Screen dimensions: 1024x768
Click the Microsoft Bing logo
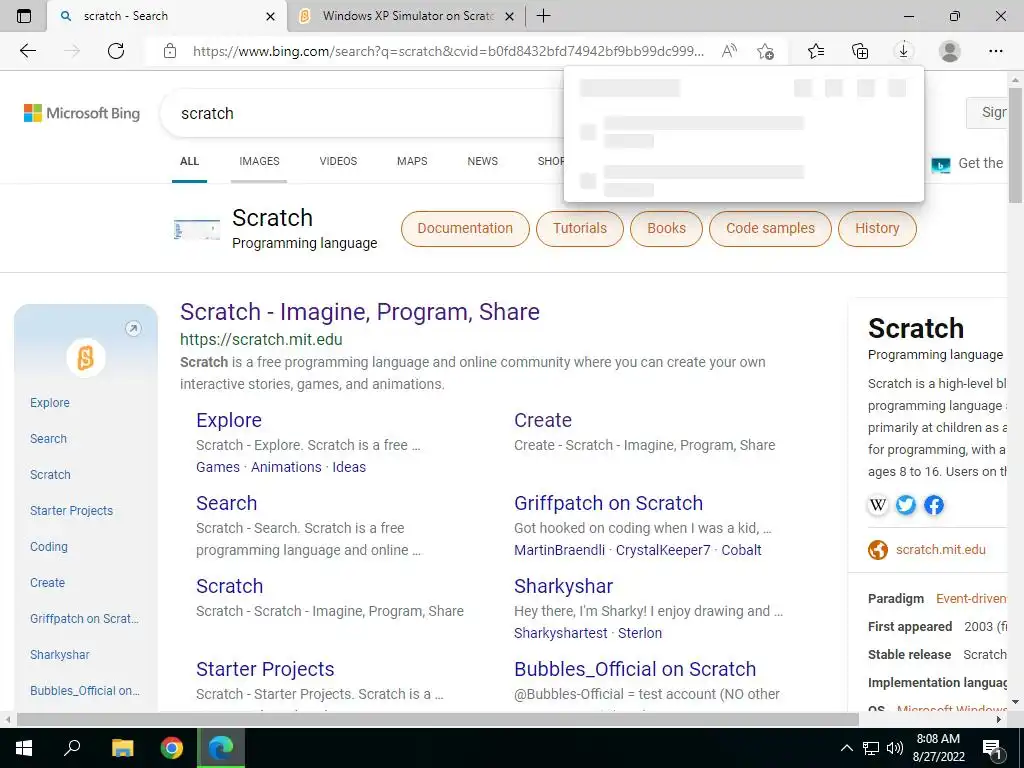82,113
